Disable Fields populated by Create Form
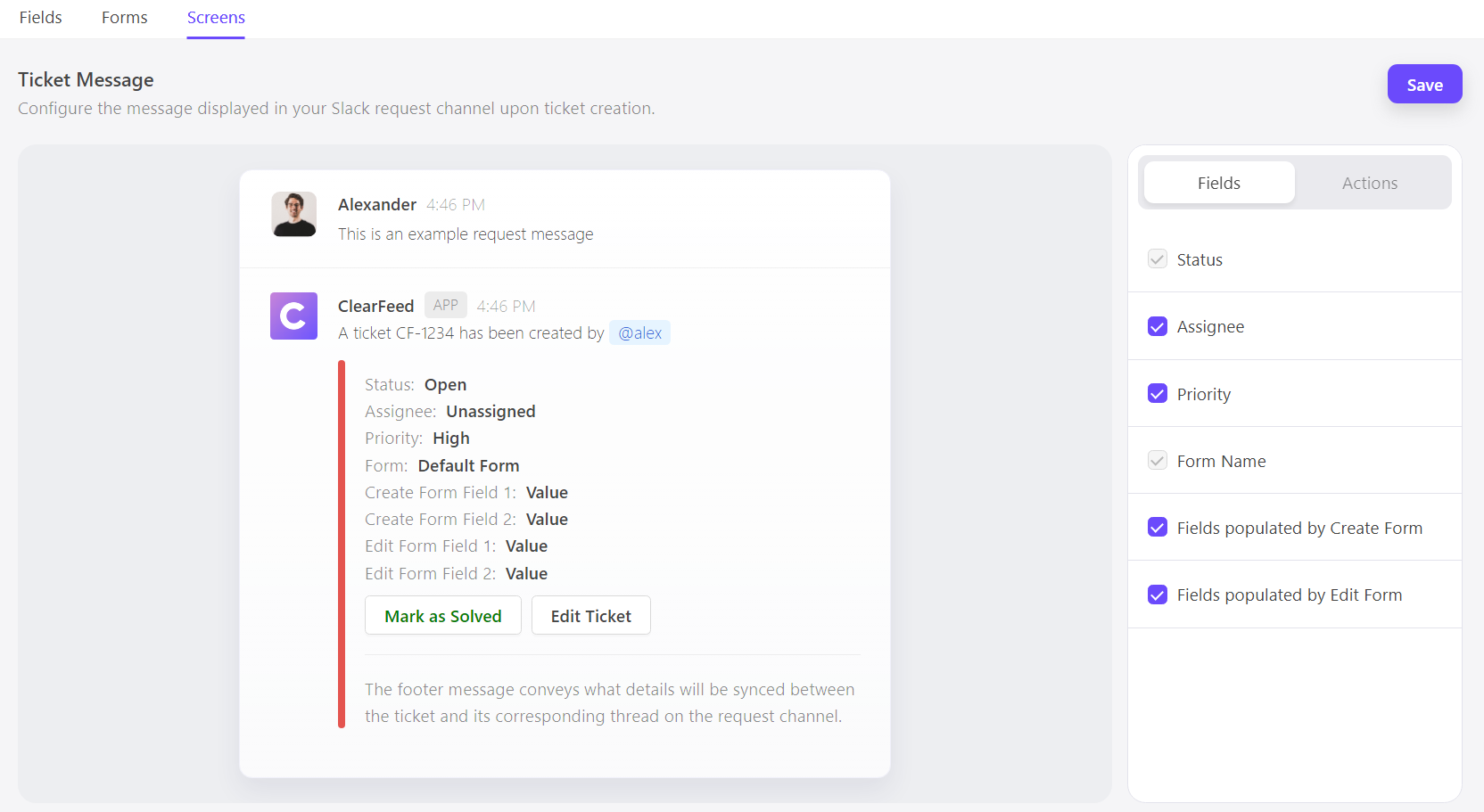Image resolution: width=1484 pixels, height=812 pixels. point(1158,528)
